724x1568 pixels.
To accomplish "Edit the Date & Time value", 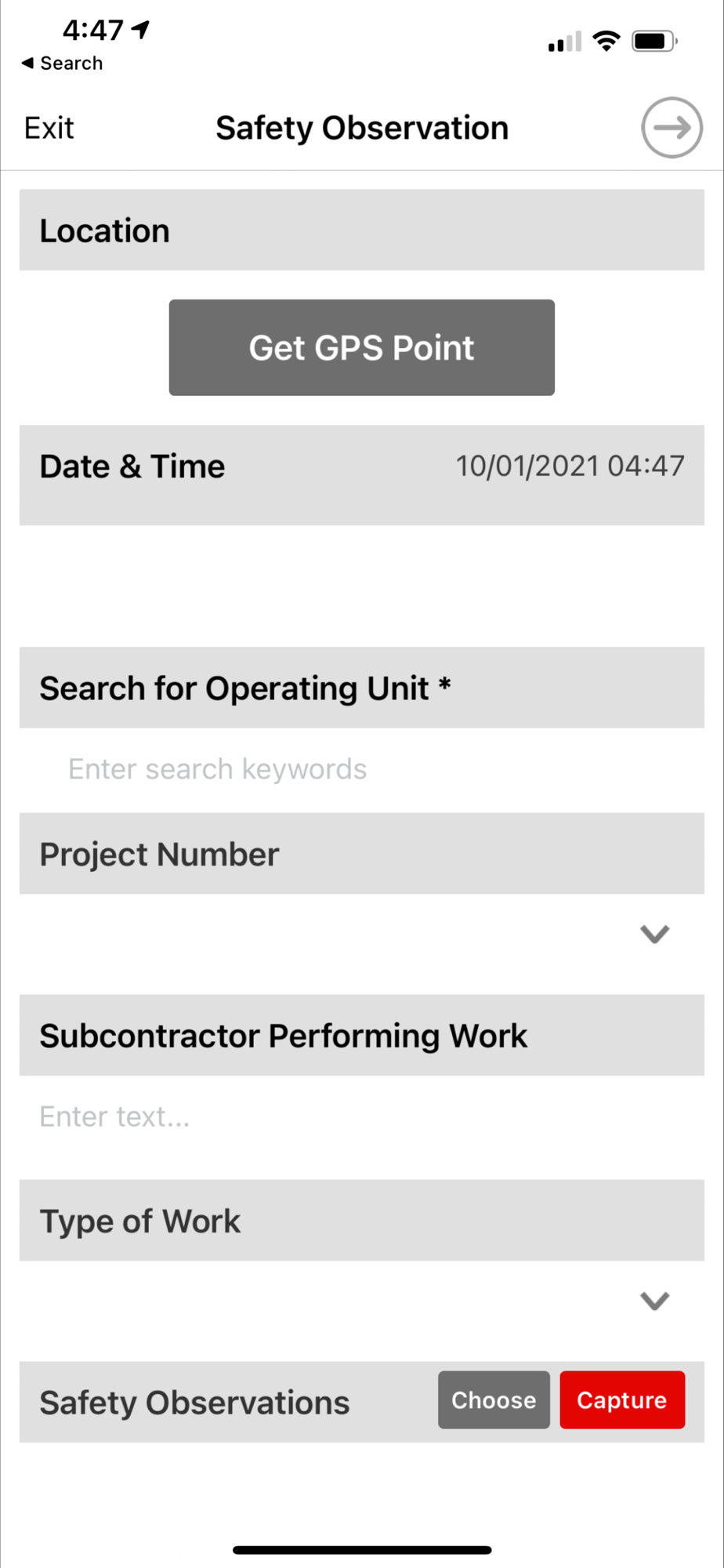I will coord(570,466).
